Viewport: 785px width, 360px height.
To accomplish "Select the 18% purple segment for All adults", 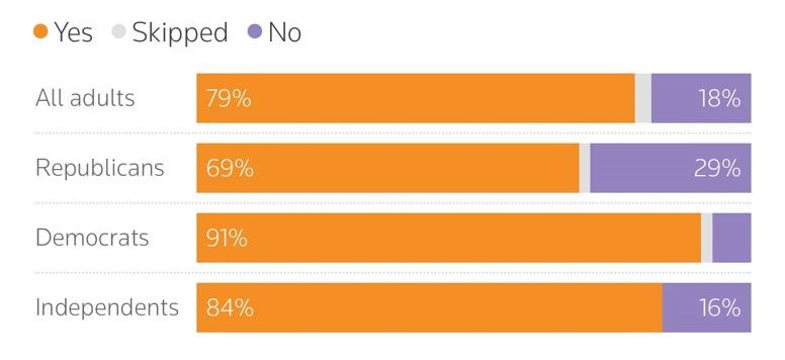I will (x=701, y=98).
